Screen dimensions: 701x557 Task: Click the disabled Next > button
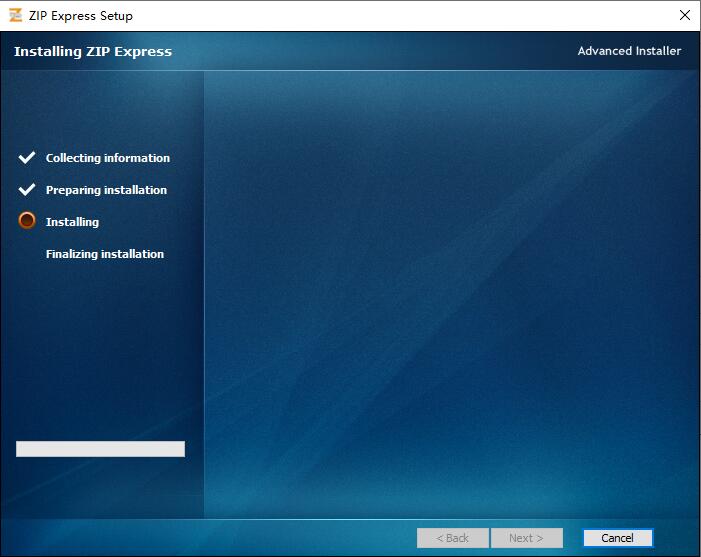[527, 538]
